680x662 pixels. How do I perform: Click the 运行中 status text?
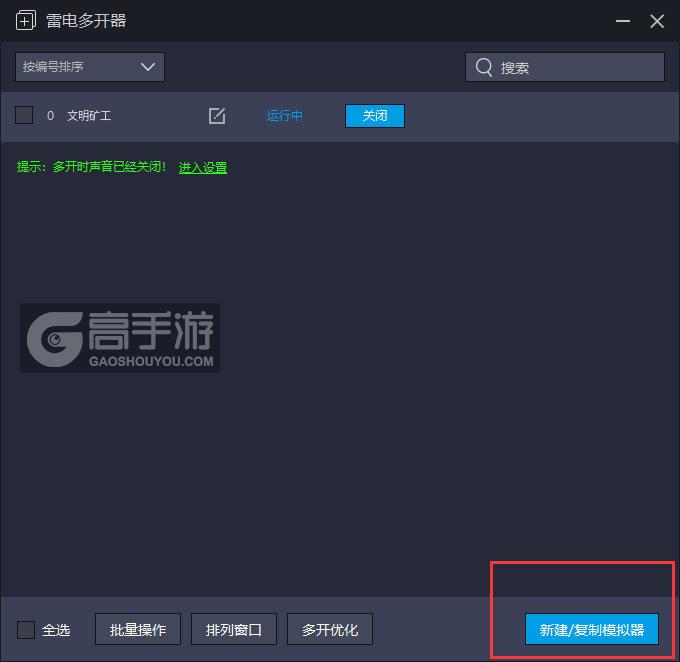[284, 116]
